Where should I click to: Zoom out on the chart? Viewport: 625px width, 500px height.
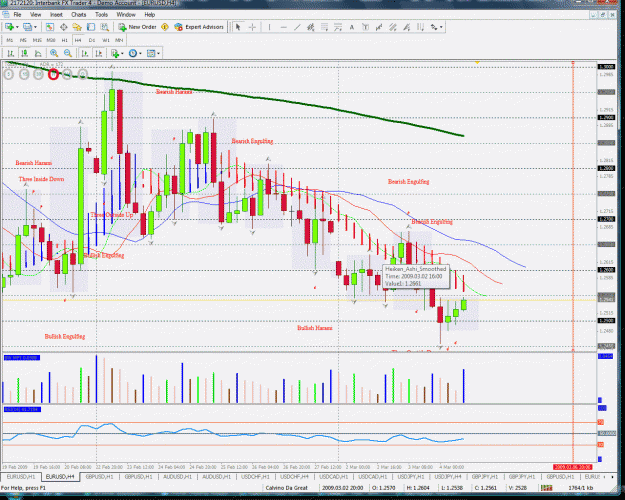click(68, 53)
